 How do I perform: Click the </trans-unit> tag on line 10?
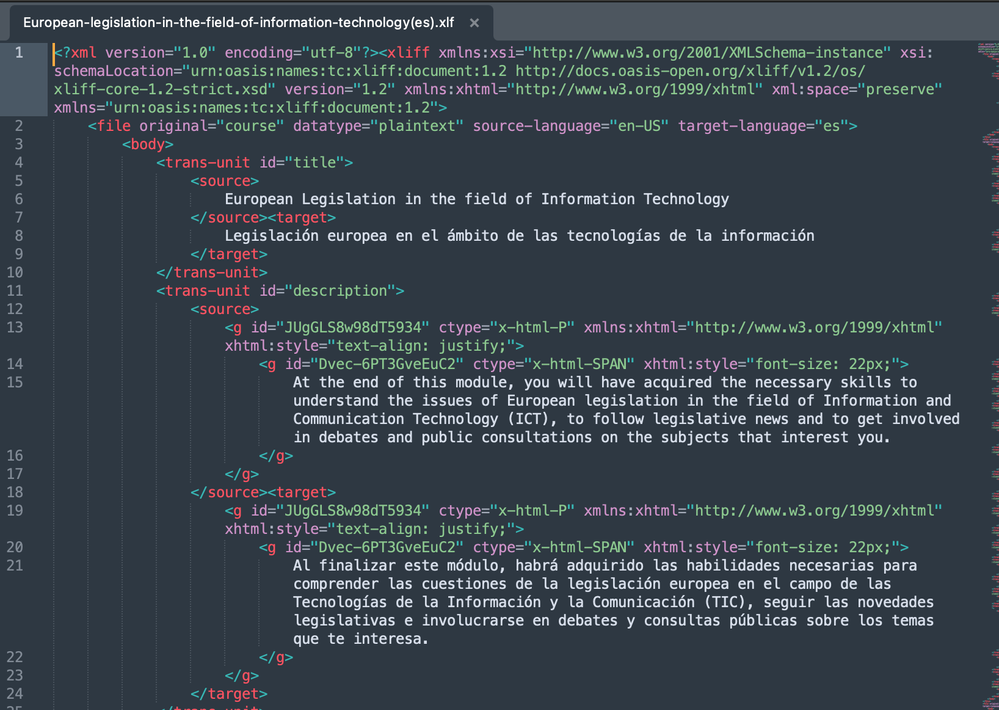(x=212, y=272)
